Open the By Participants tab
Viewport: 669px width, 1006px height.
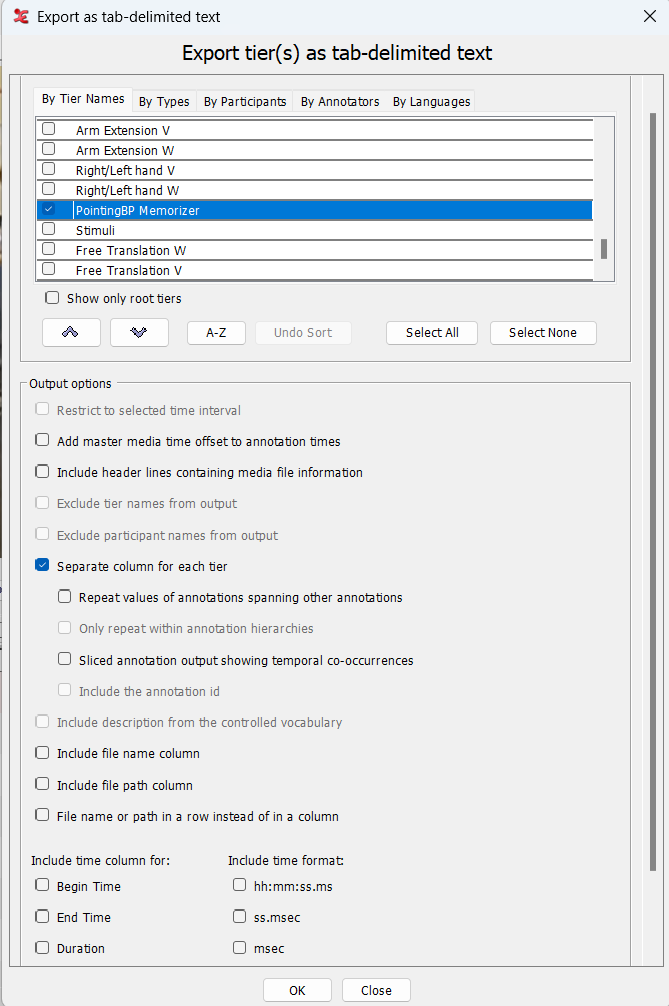point(245,101)
